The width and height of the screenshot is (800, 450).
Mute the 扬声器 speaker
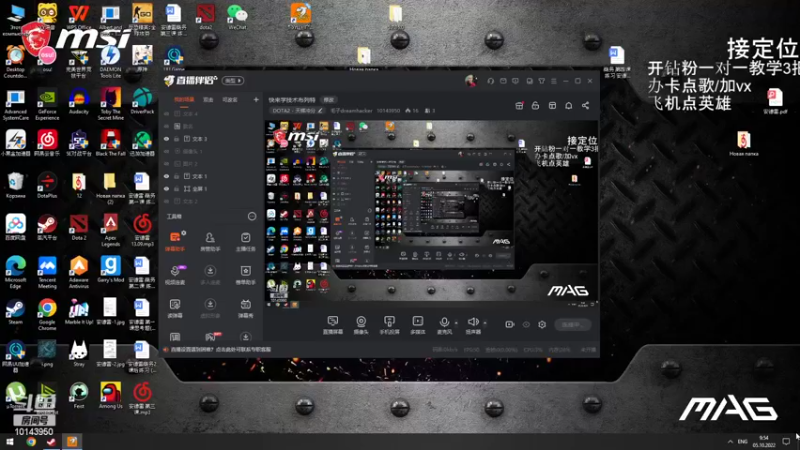472,324
